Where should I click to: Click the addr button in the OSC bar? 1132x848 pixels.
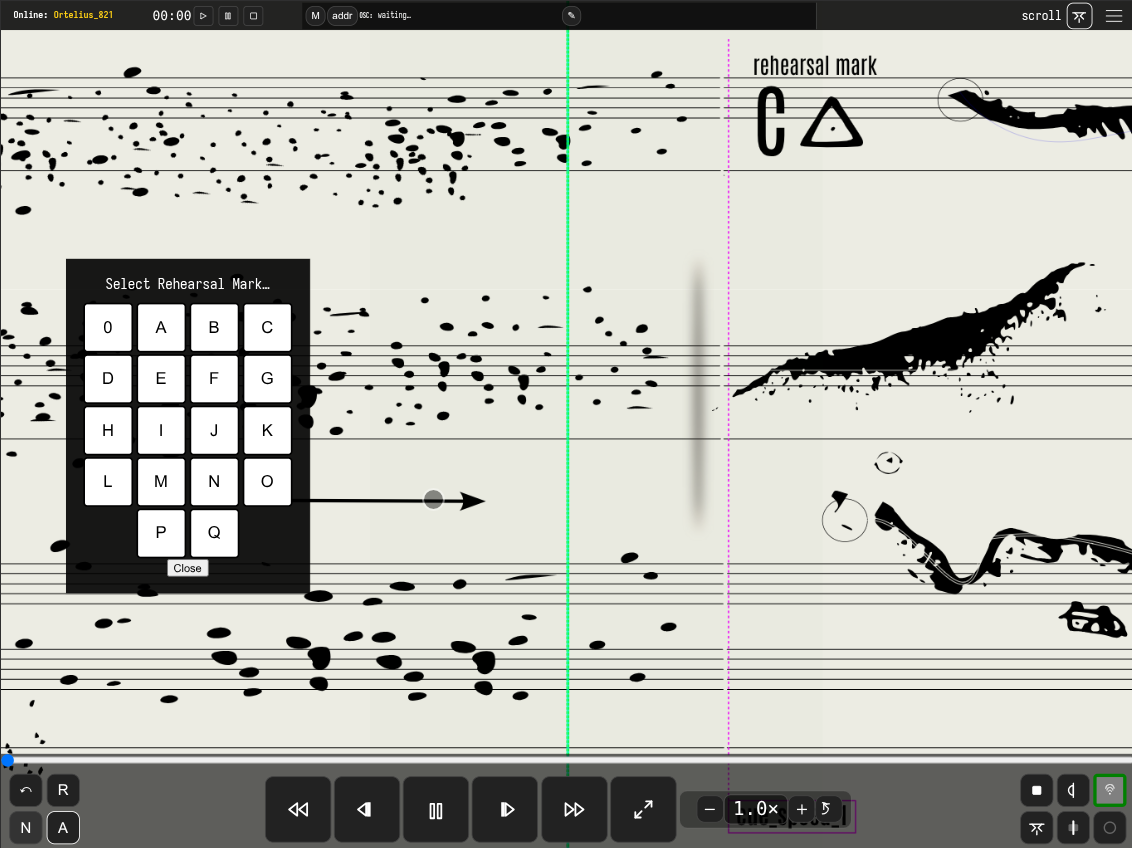(342, 16)
